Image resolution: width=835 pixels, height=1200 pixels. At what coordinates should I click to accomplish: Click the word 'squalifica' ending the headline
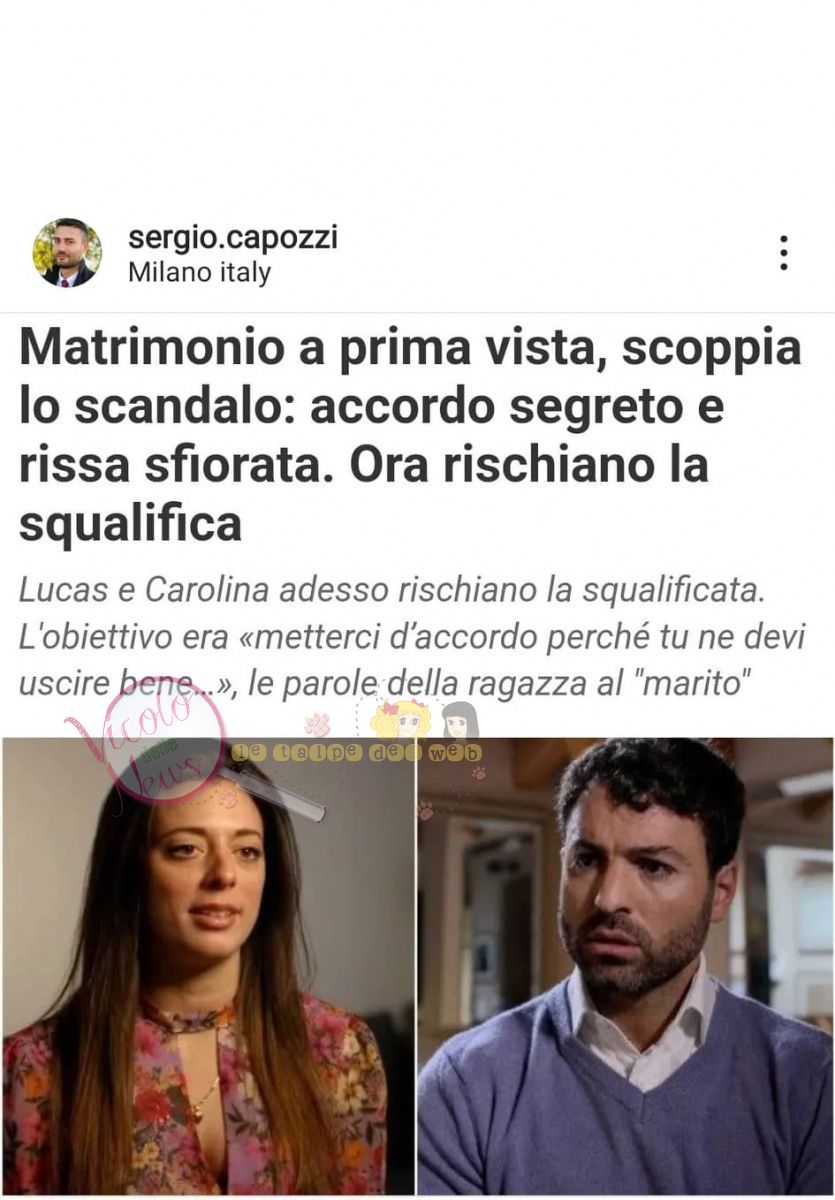click(130, 524)
